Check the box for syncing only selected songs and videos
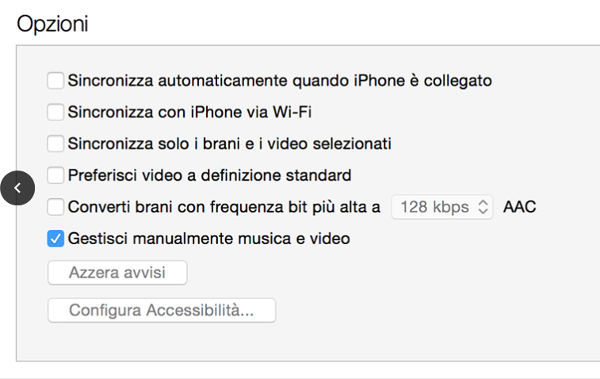This screenshot has width=600, height=379. (55, 144)
